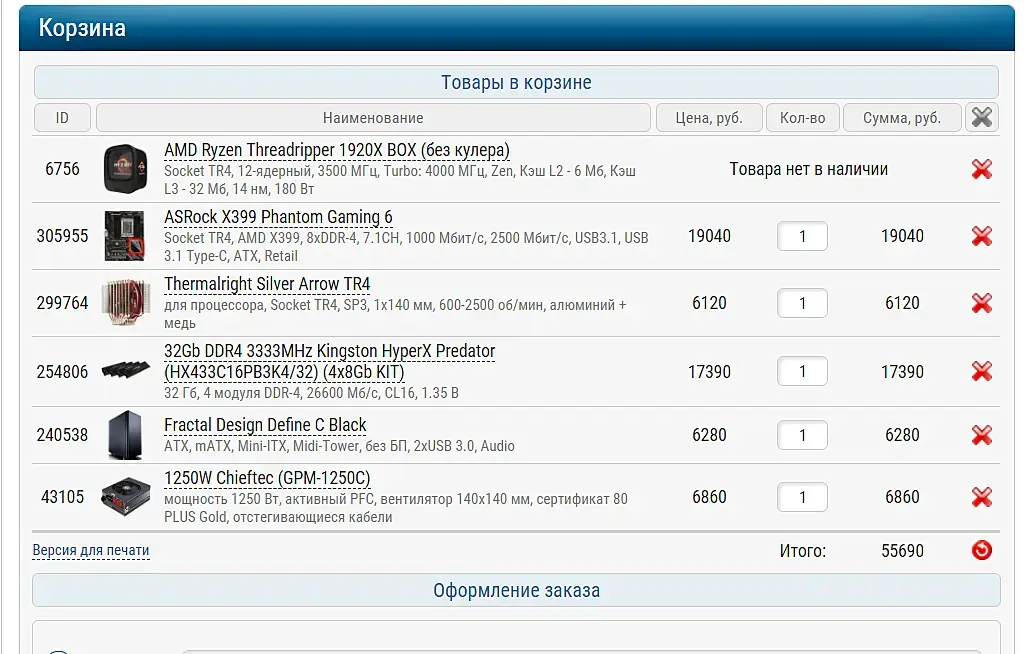Edit quantity field for Fractal Design case
This screenshot has width=1024, height=654.
[802, 435]
